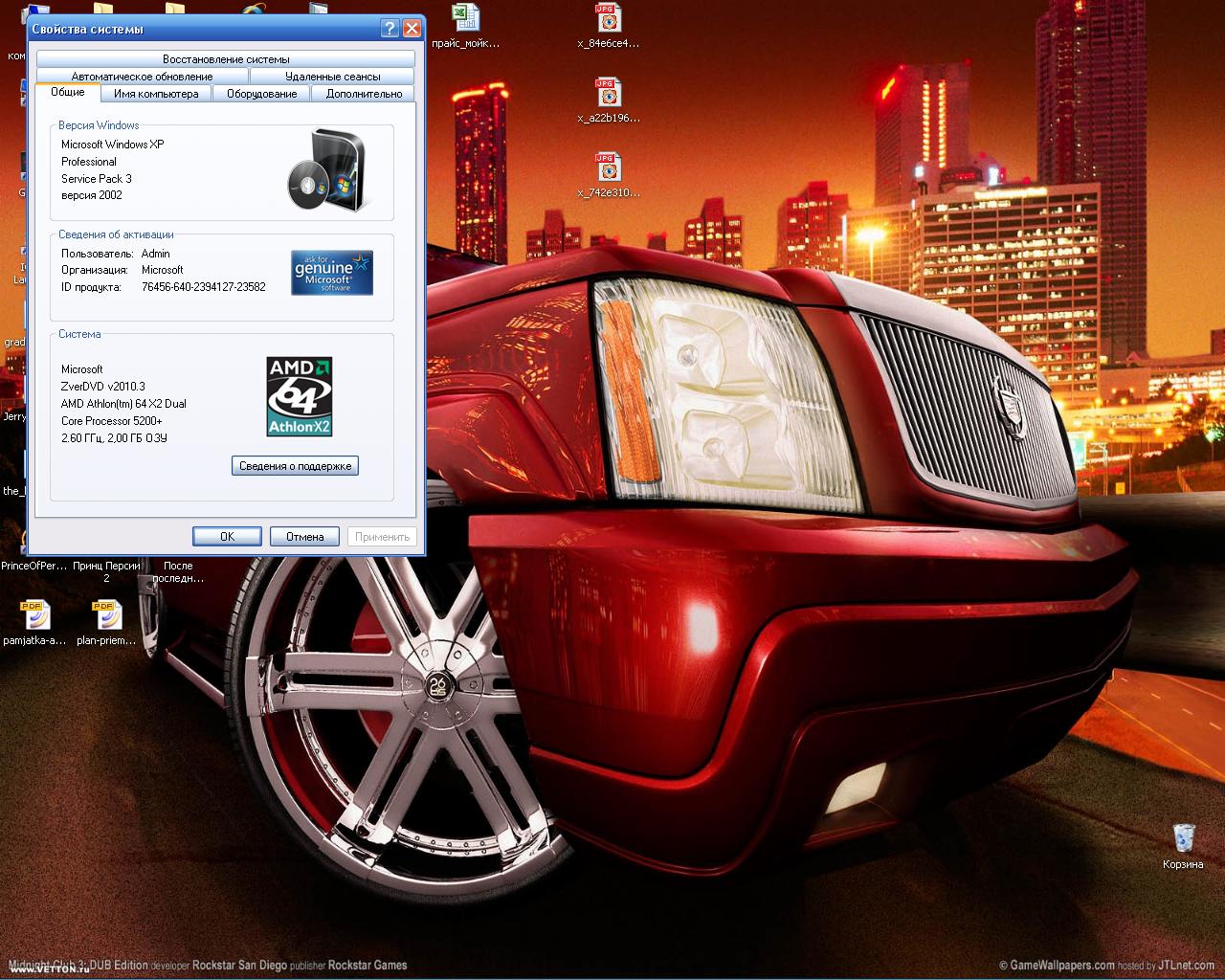
Task: Open the прайс_мойк Excel file icon
Action: (465, 18)
